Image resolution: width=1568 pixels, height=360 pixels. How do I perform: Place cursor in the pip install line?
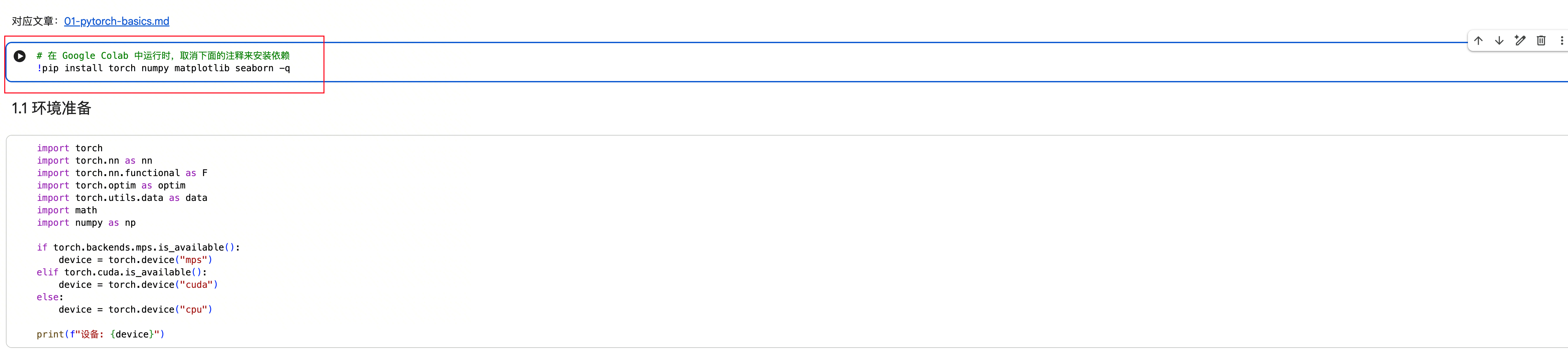[x=163, y=68]
